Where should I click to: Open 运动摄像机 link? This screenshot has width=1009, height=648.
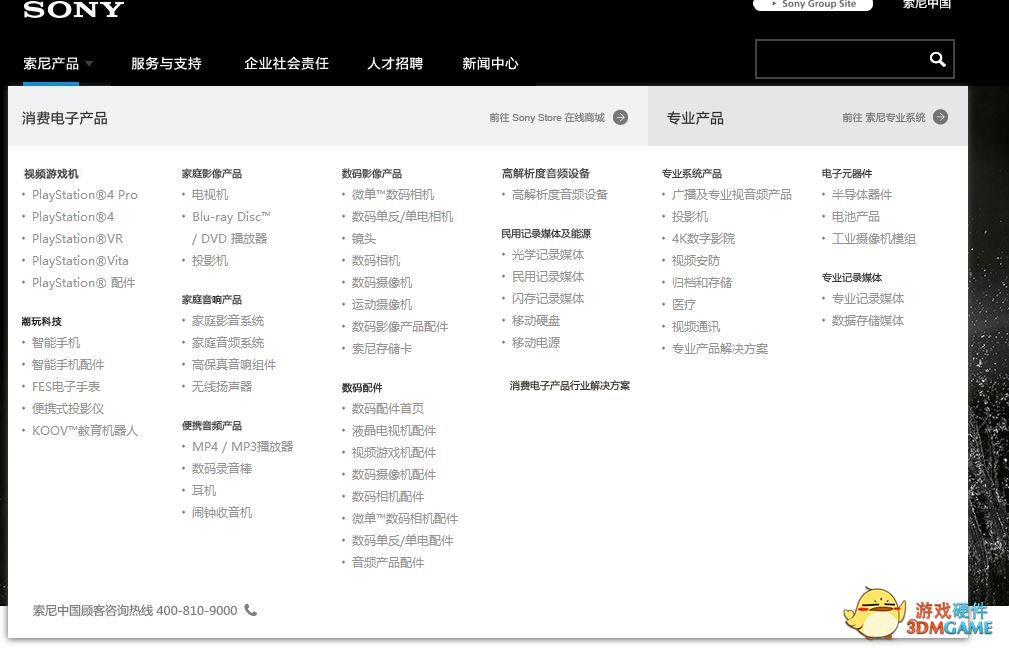(x=382, y=304)
